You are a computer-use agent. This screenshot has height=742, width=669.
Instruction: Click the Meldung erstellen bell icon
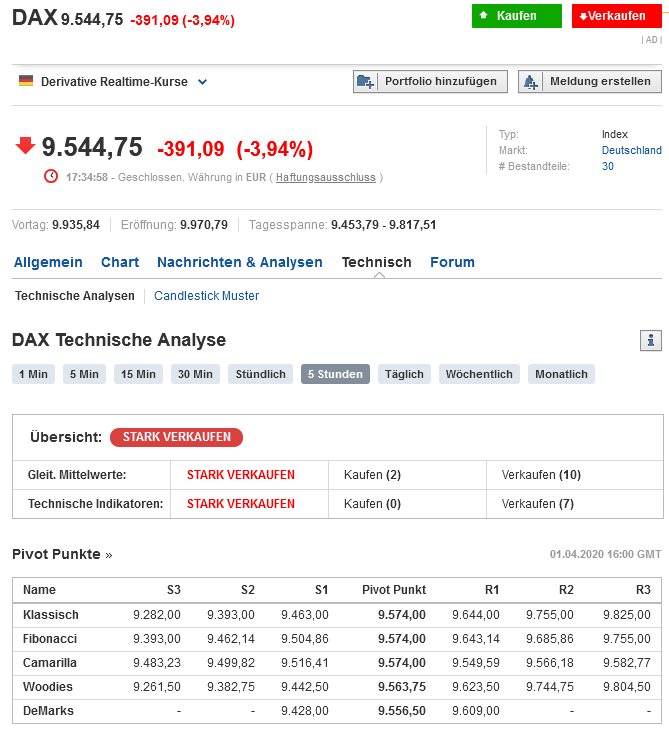530,82
